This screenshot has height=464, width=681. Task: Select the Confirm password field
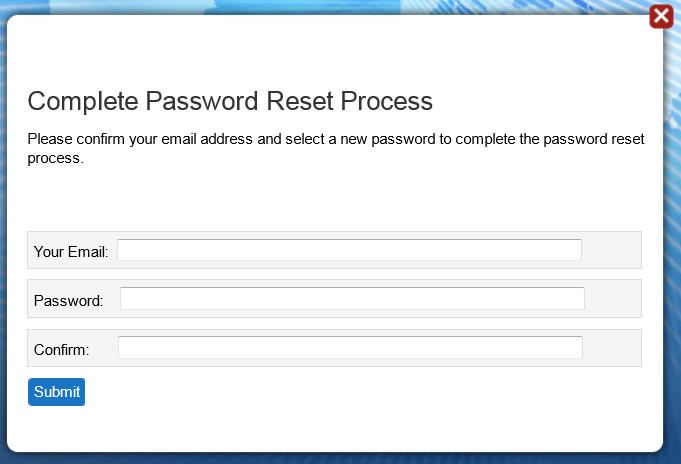(350, 348)
